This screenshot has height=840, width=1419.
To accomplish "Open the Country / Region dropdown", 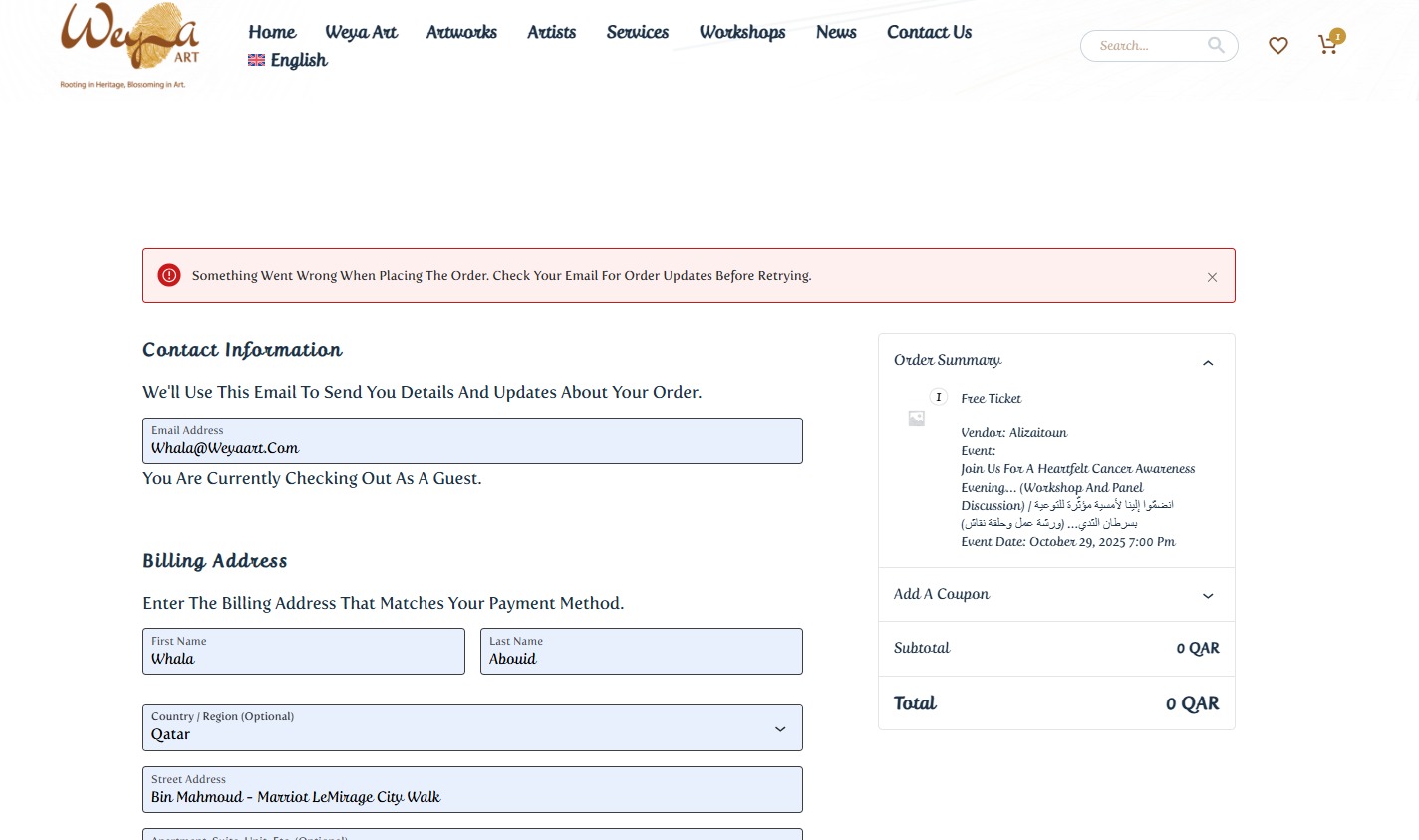I will tap(472, 728).
